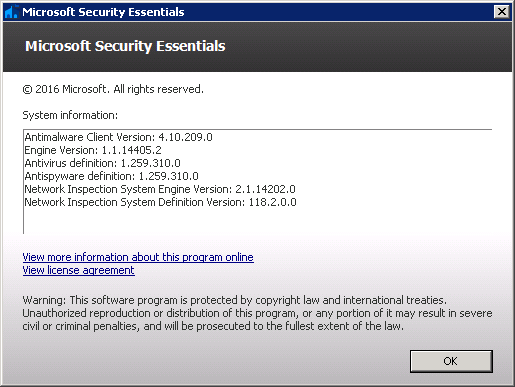The height and width of the screenshot is (387, 515).
Task: Open View more information about this program online
Action: 138,257
